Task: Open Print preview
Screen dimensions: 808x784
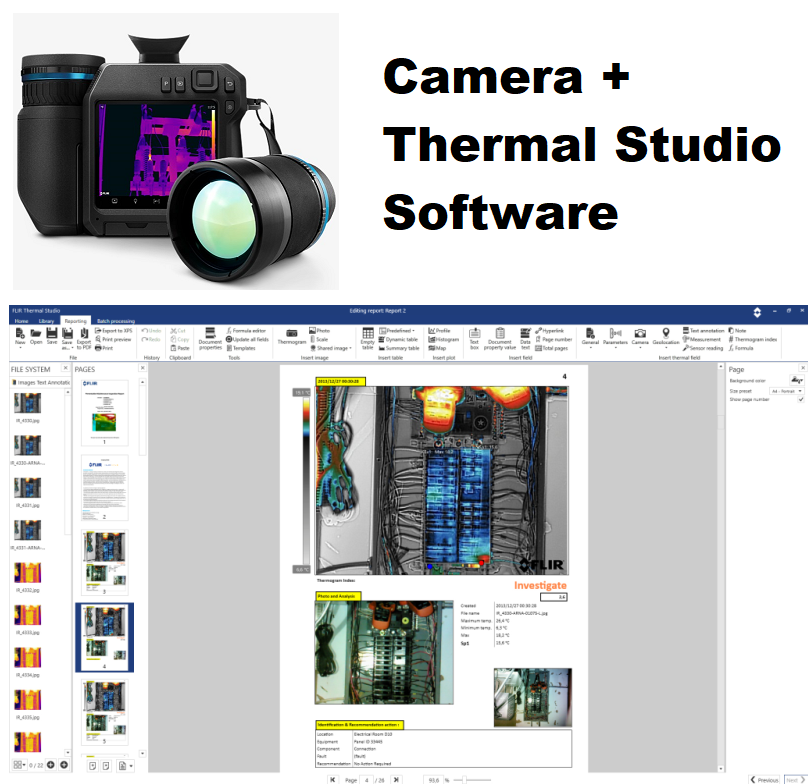Action: click(113, 339)
